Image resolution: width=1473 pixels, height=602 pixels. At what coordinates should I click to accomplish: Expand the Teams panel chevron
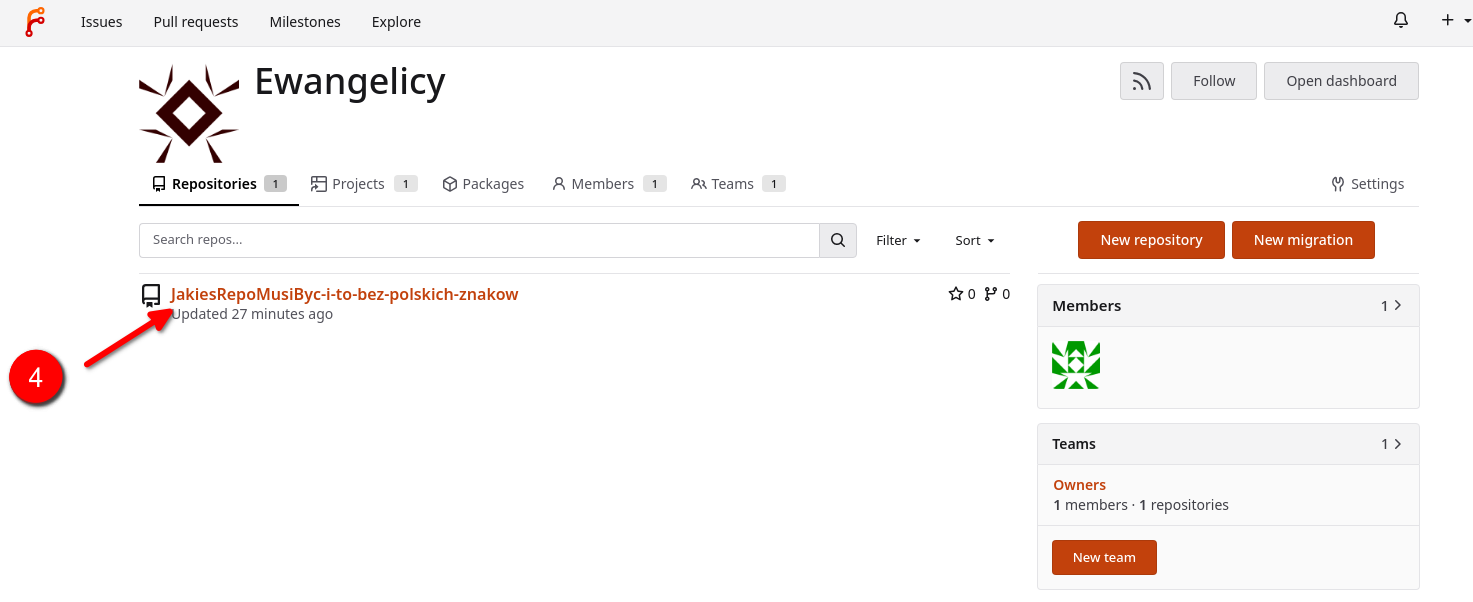point(1398,443)
